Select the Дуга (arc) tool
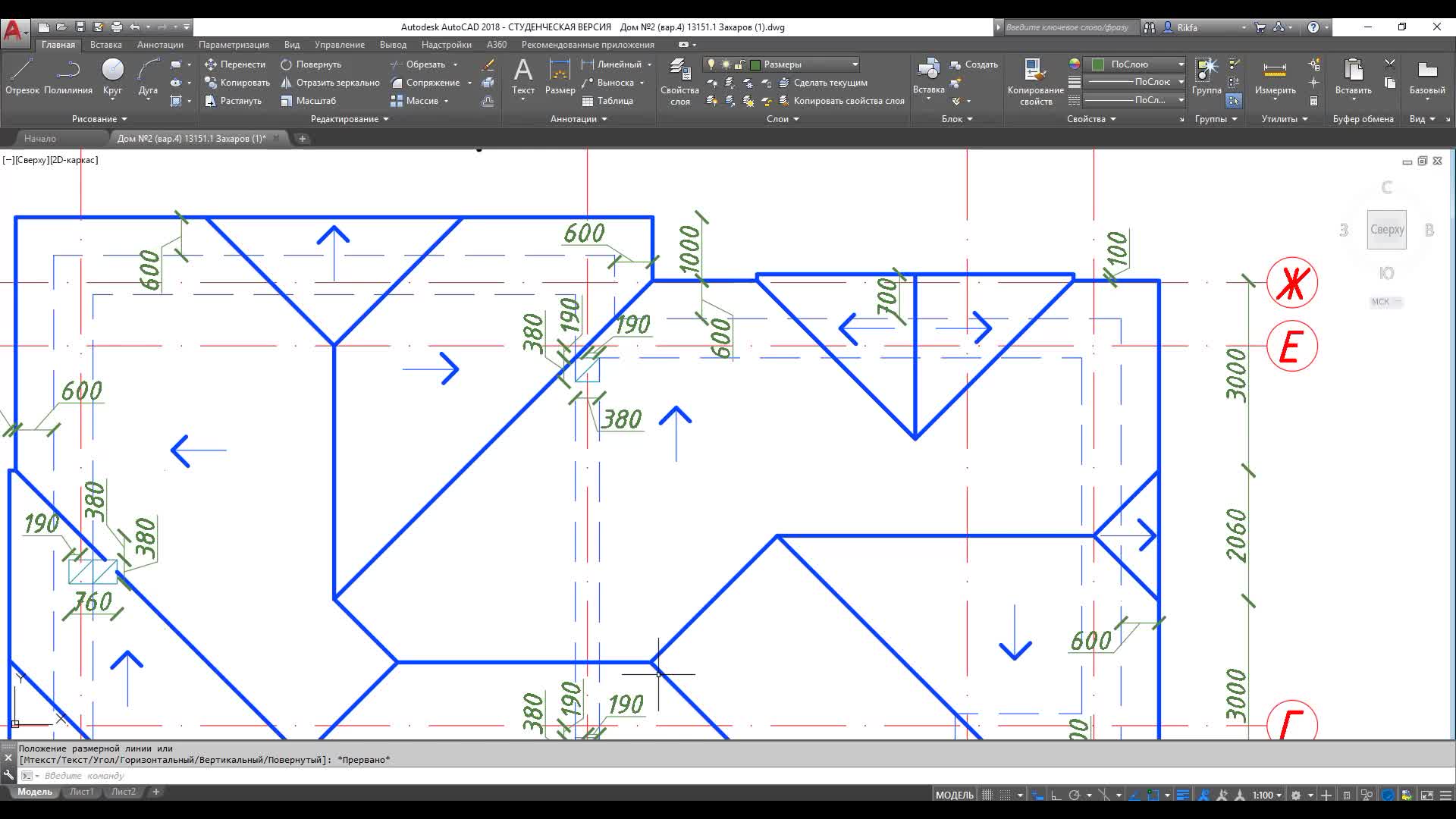Screen dimensions: 1456x819 (148, 77)
